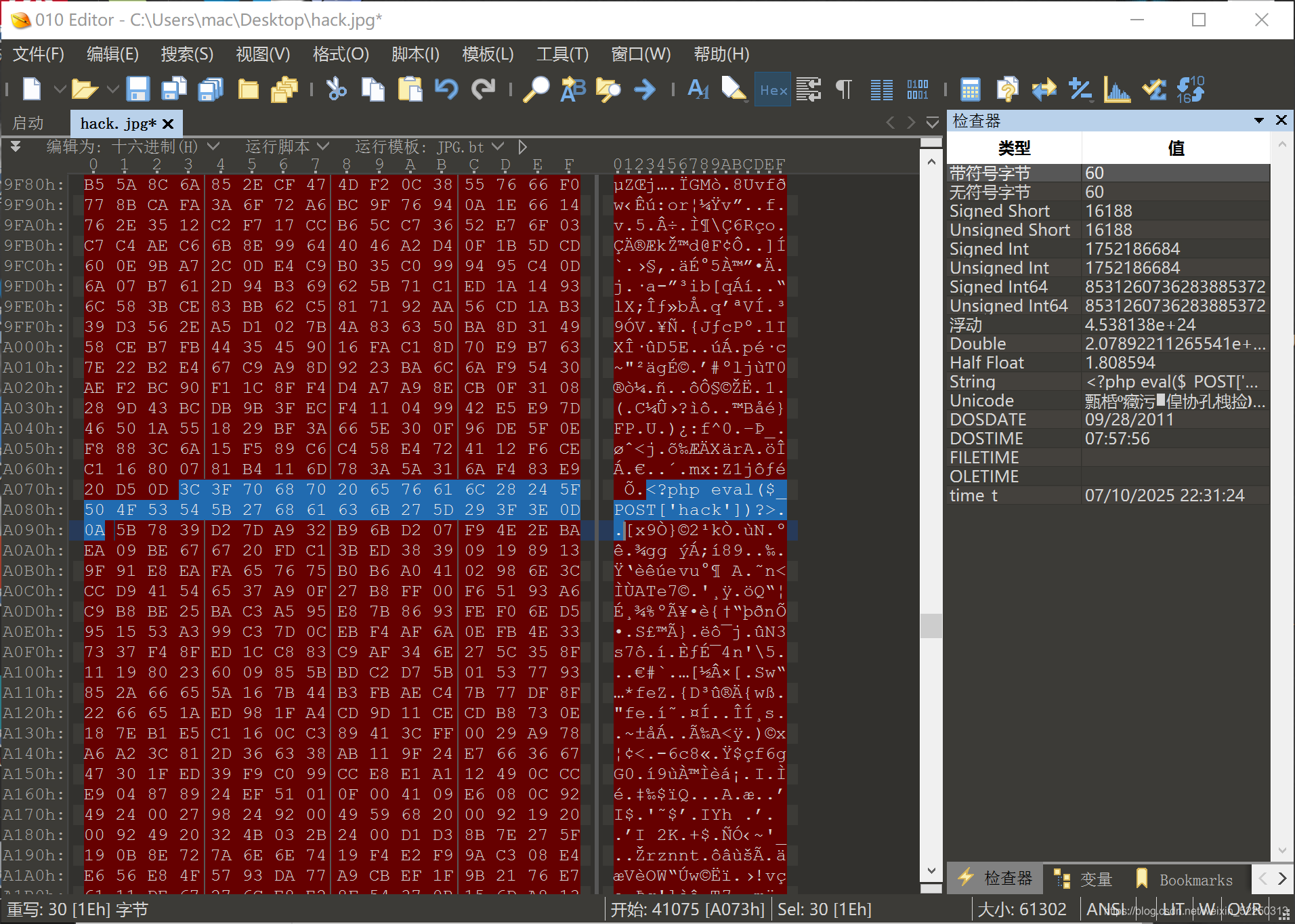Open the 文件(F) menu
This screenshot has height=924, width=1295.
click(x=39, y=54)
